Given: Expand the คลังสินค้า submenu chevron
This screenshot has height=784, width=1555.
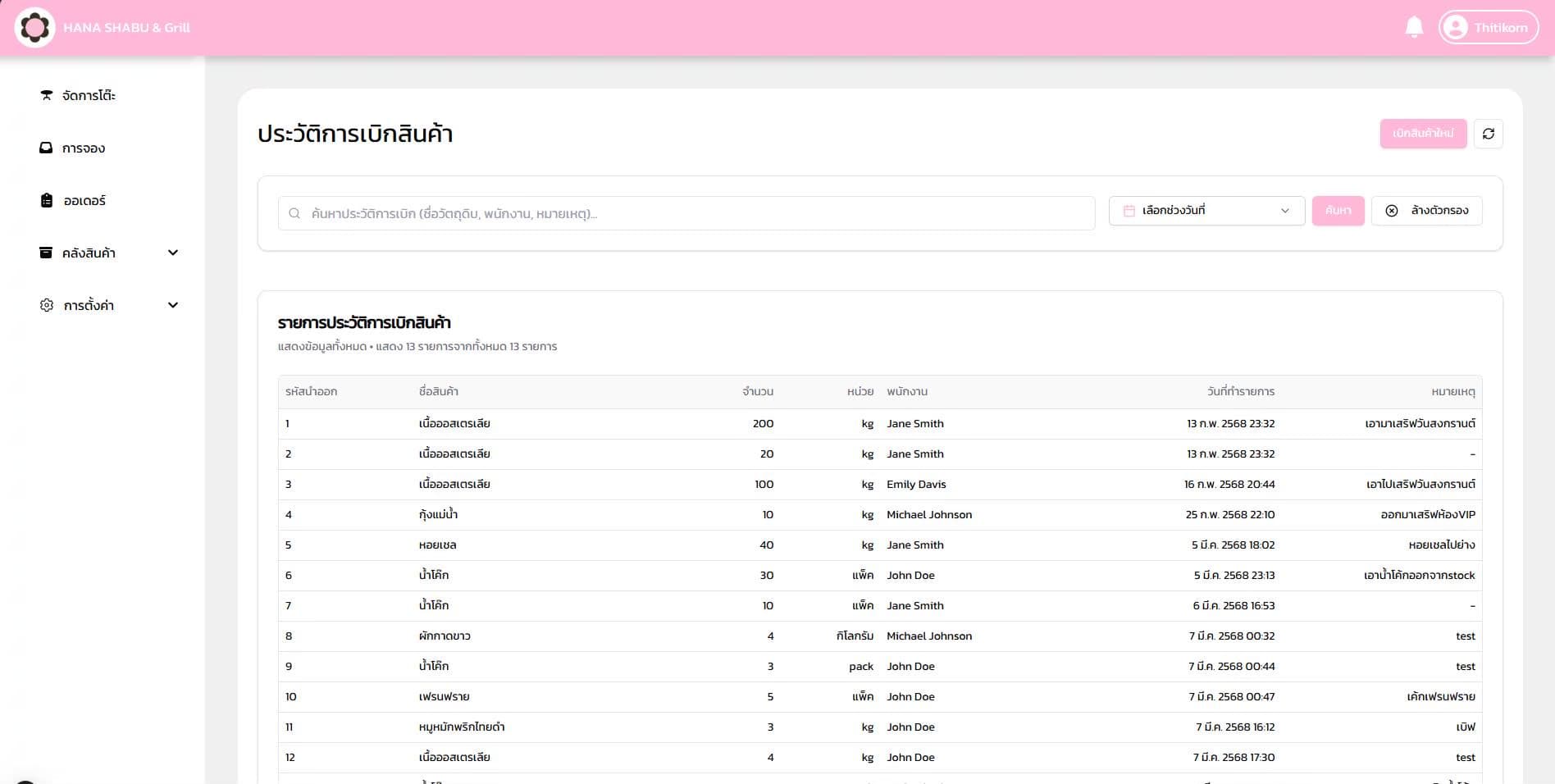Looking at the screenshot, I should 173,253.
